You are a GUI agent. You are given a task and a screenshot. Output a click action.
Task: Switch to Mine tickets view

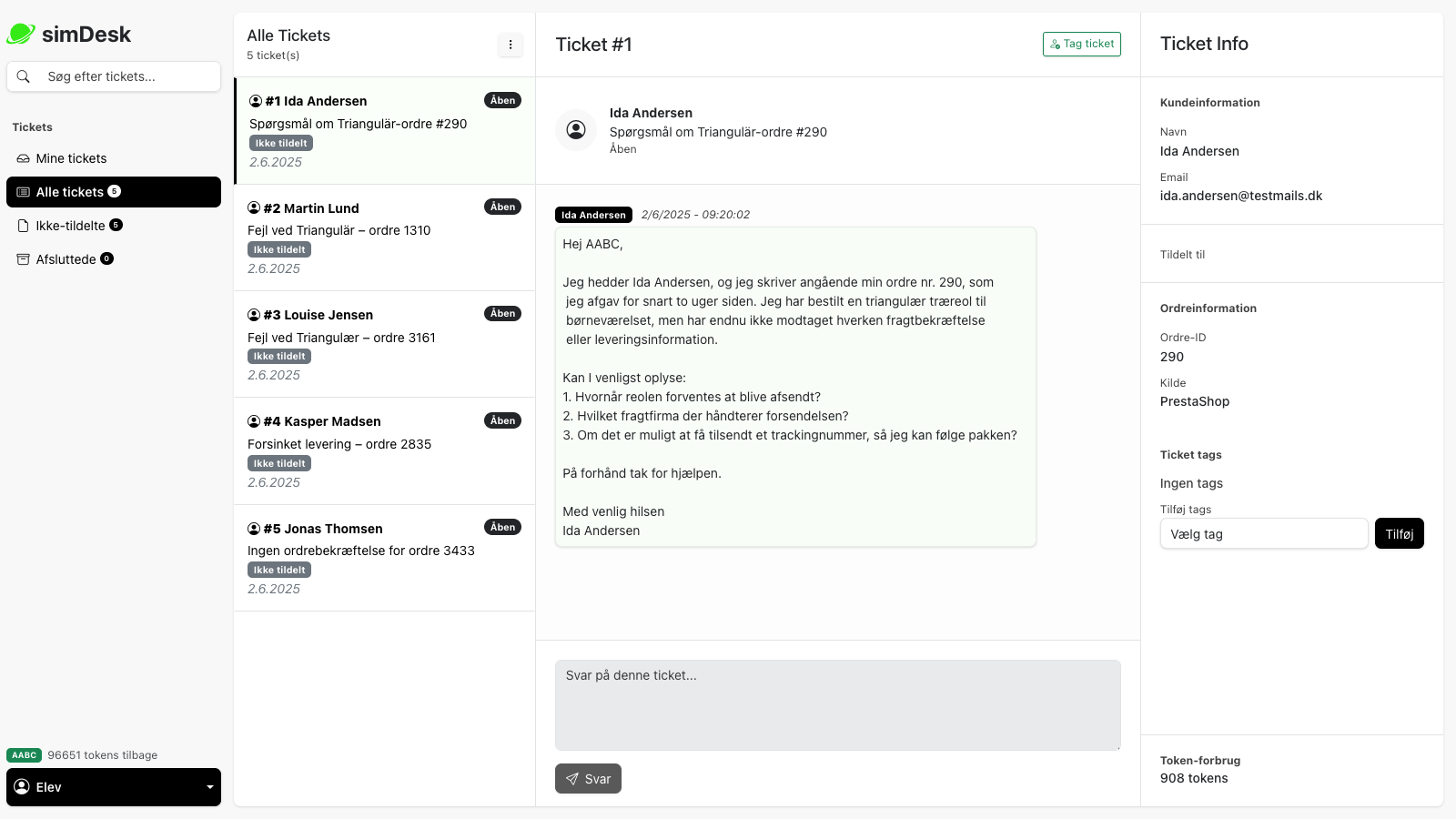pyautogui.click(x=71, y=158)
